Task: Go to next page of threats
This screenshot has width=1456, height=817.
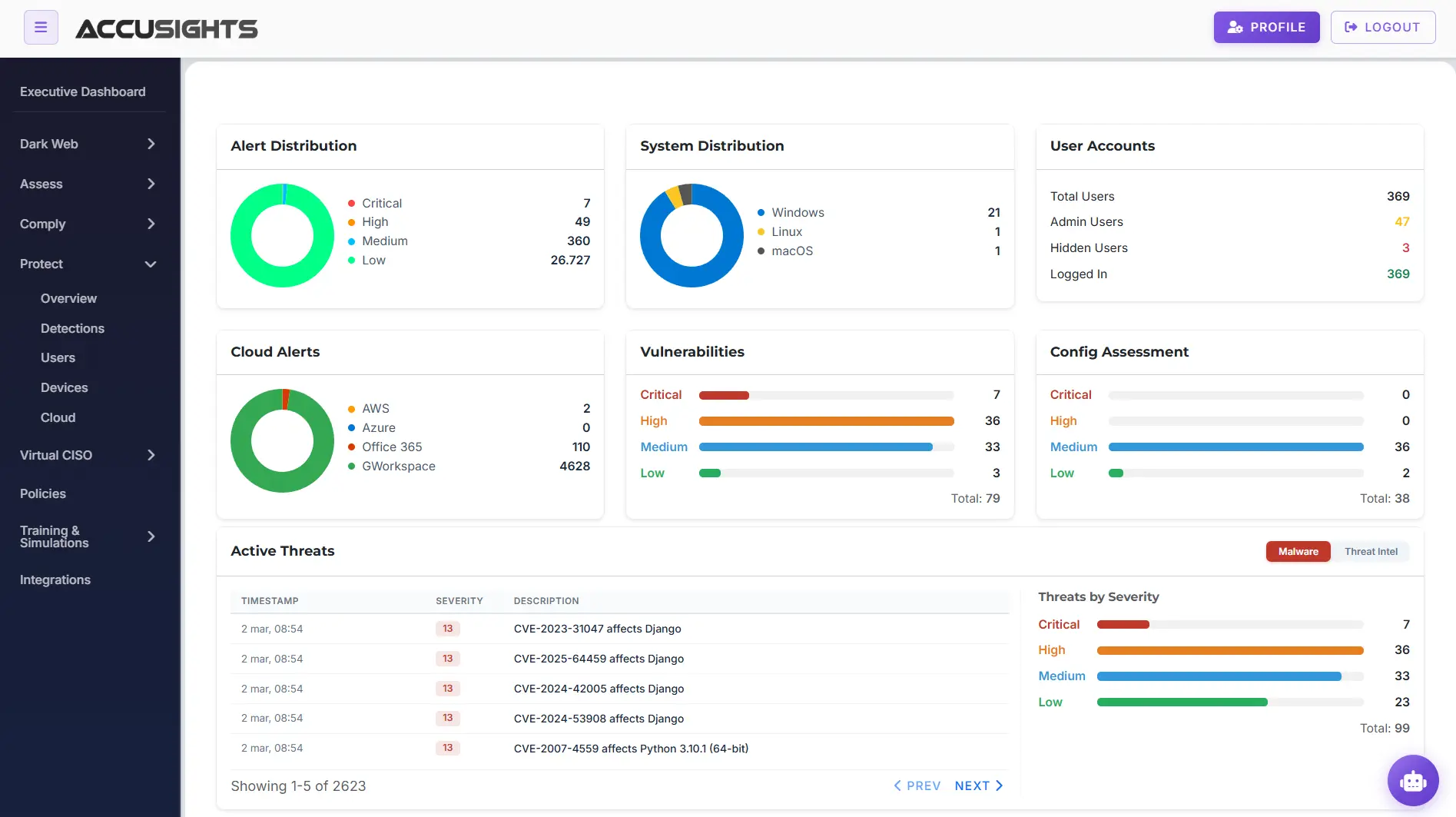Action: [x=979, y=785]
